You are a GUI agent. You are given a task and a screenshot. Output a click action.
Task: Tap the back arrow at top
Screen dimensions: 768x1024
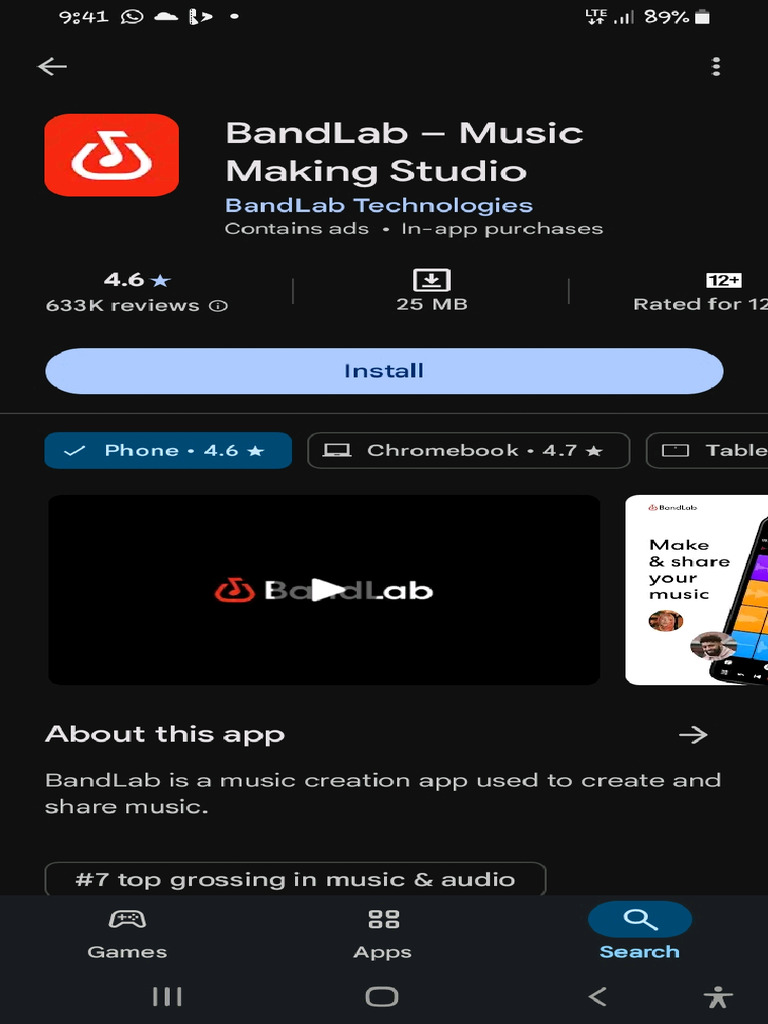pos(52,66)
